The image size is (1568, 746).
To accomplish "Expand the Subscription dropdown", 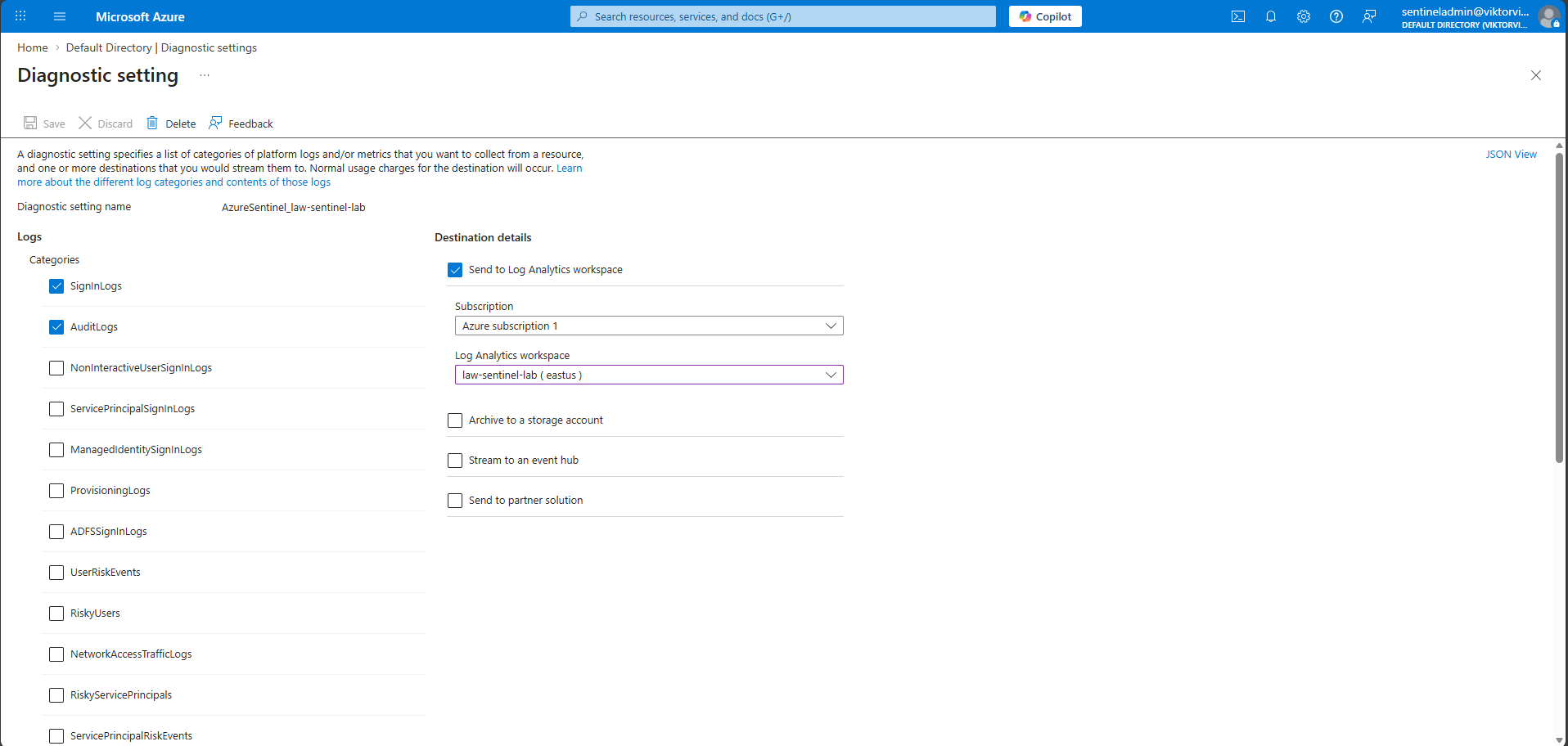I will (x=648, y=326).
